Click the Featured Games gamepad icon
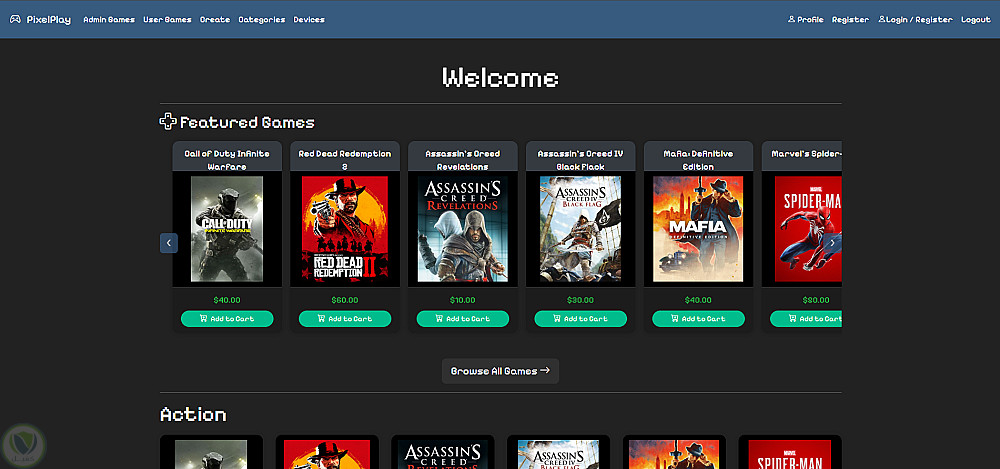The width and height of the screenshot is (1000, 469). pyautogui.click(x=168, y=121)
